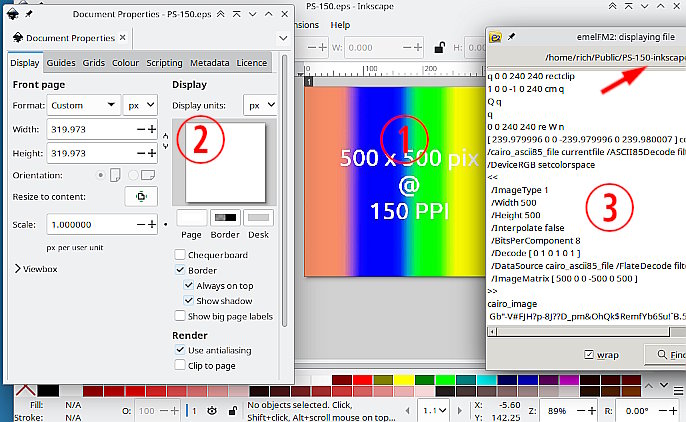Open the Display units dropdown
686x422 pixels.
pyautogui.click(x=261, y=105)
